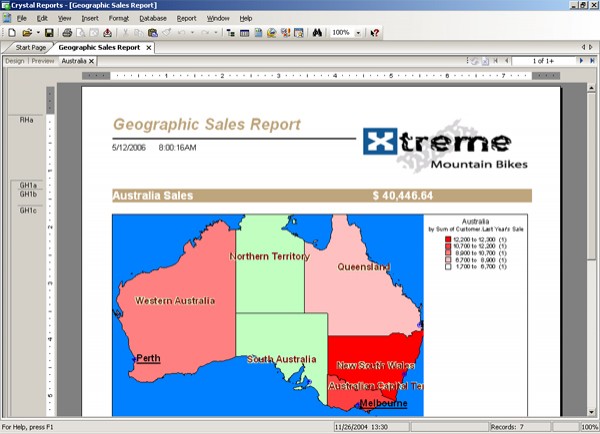This screenshot has width=600, height=434.
Task: Switch to the Design view tab
Action: click(x=15, y=61)
